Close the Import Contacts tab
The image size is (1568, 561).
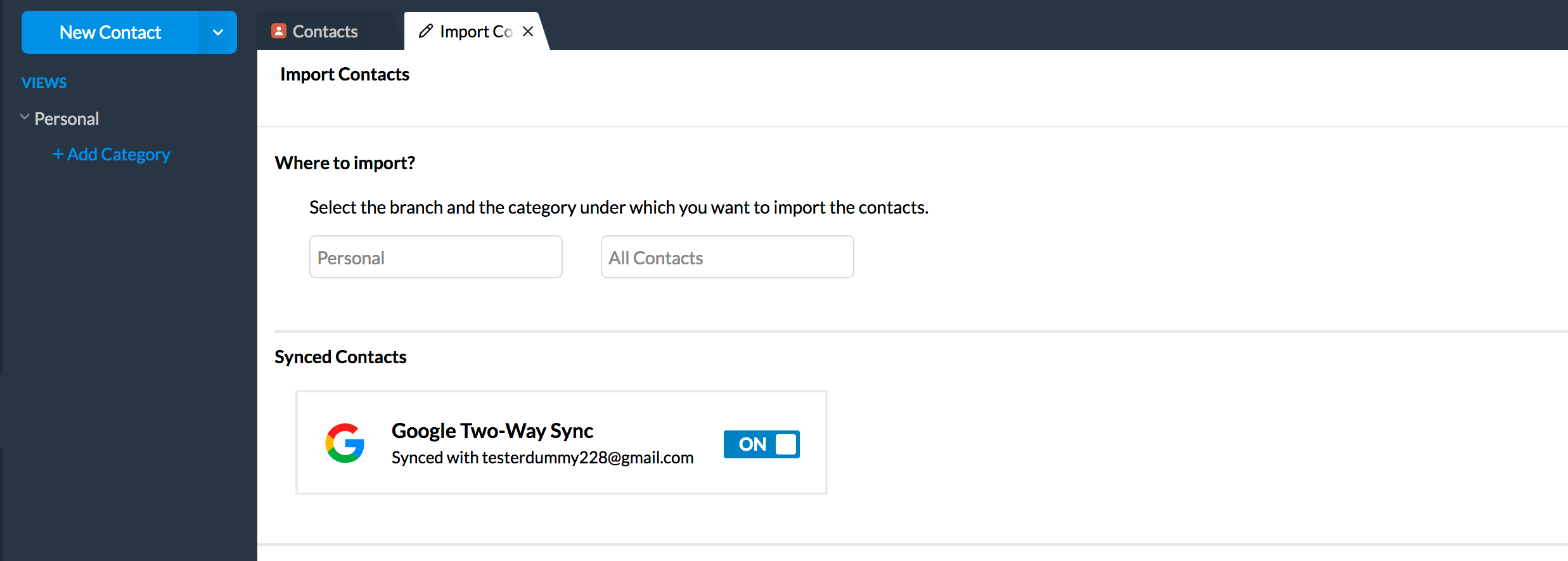click(528, 32)
